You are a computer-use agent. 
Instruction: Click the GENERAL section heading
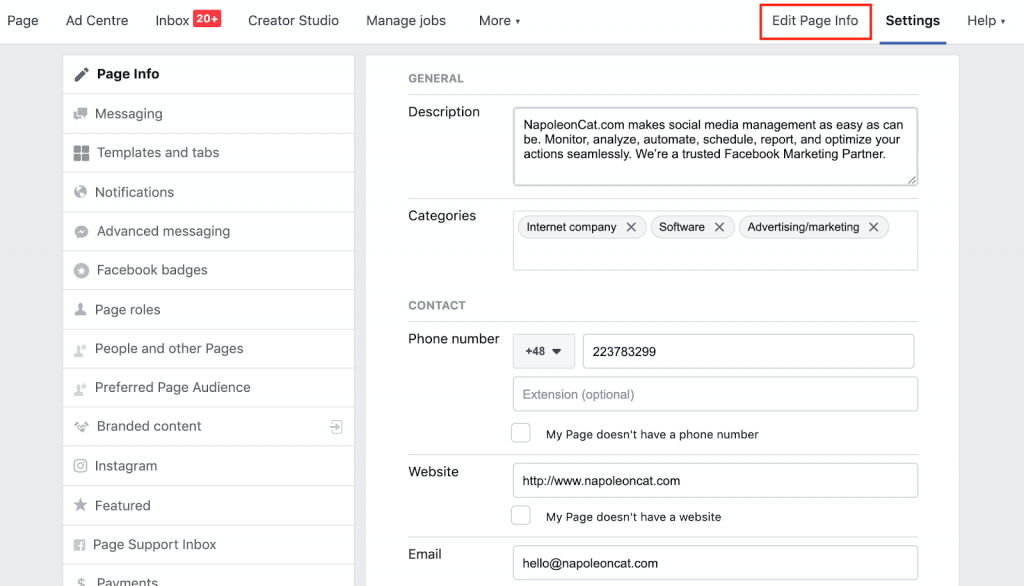[x=436, y=78]
